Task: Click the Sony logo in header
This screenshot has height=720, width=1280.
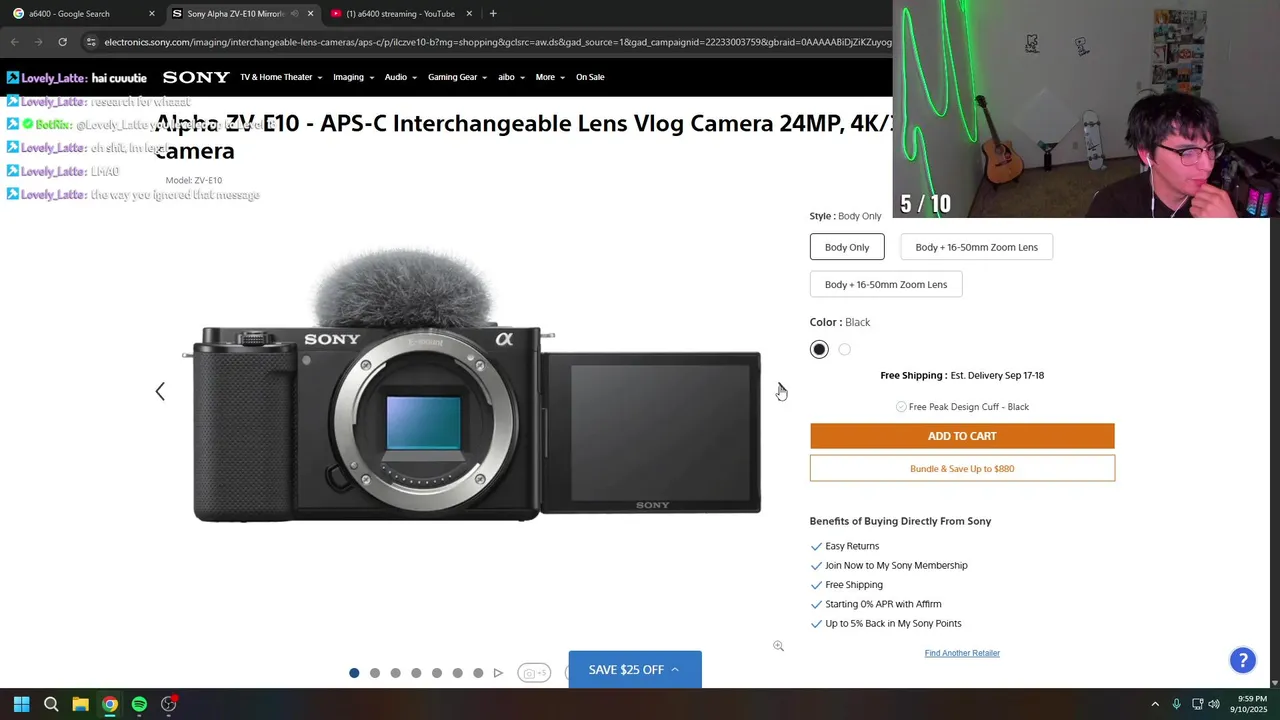Action: coord(196,77)
